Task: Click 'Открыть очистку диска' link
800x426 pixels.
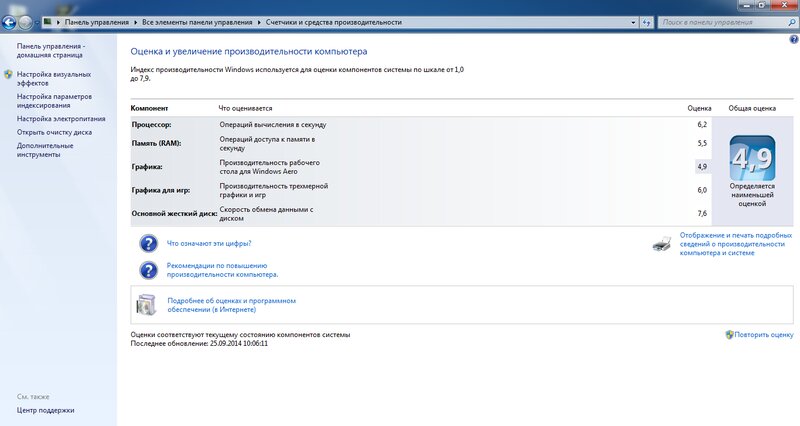Action: point(54,132)
